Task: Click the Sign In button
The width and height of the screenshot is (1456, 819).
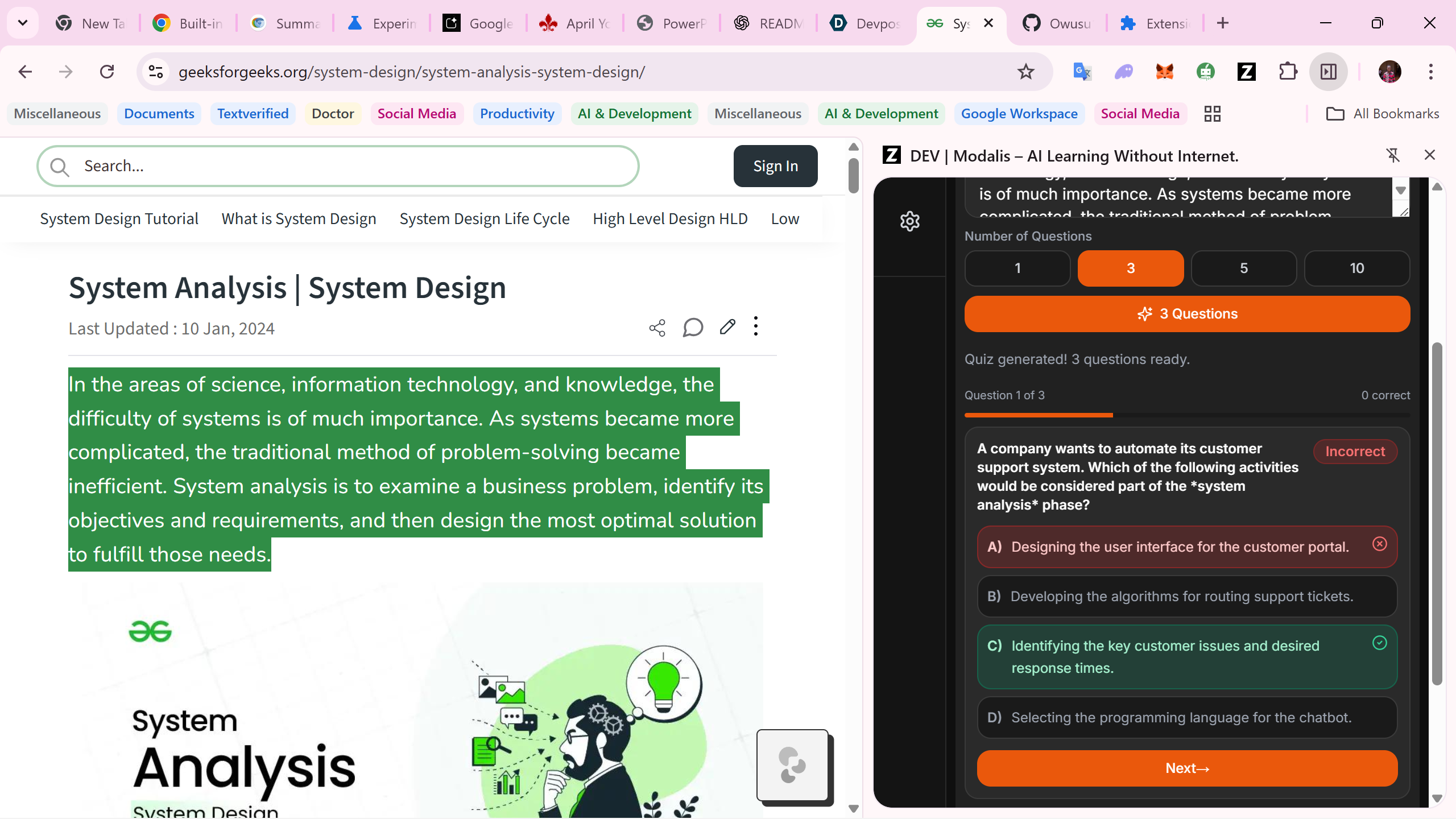Action: pyautogui.click(x=775, y=166)
